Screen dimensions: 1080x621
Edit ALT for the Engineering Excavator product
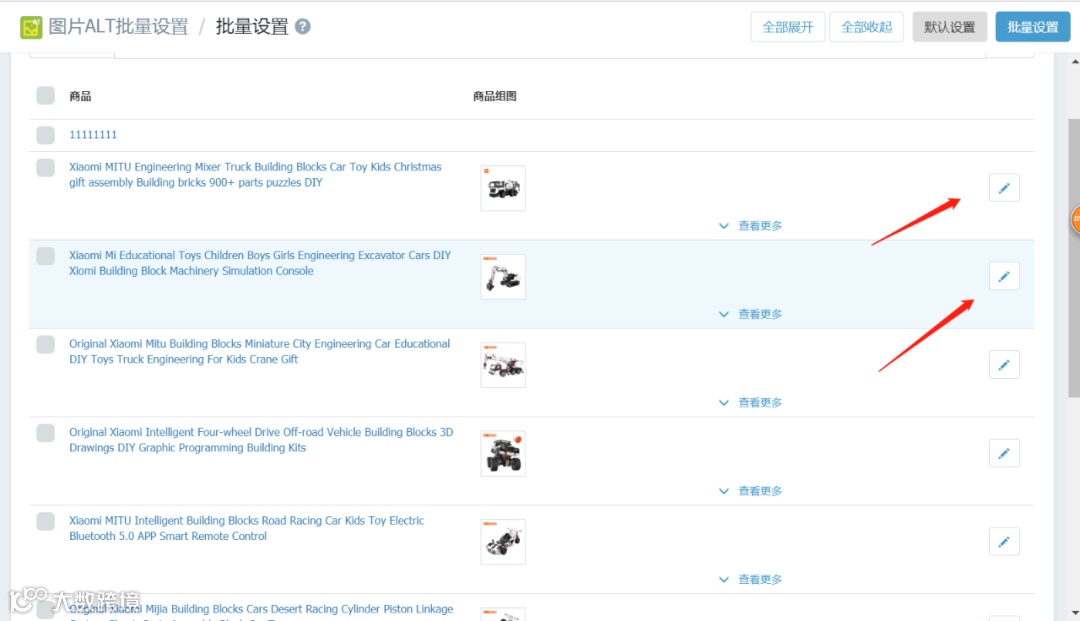pyautogui.click(x=1004, y=276)
